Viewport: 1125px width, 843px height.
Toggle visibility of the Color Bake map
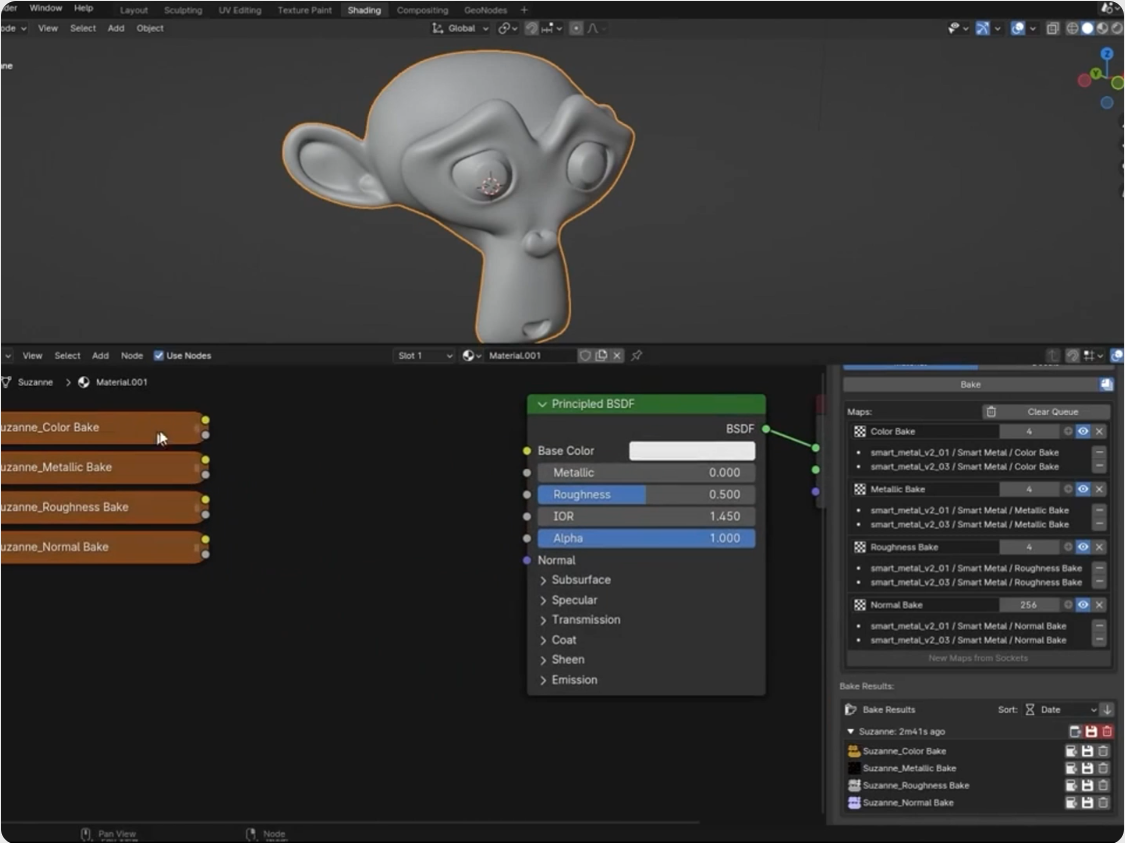tap(1083, 431)
